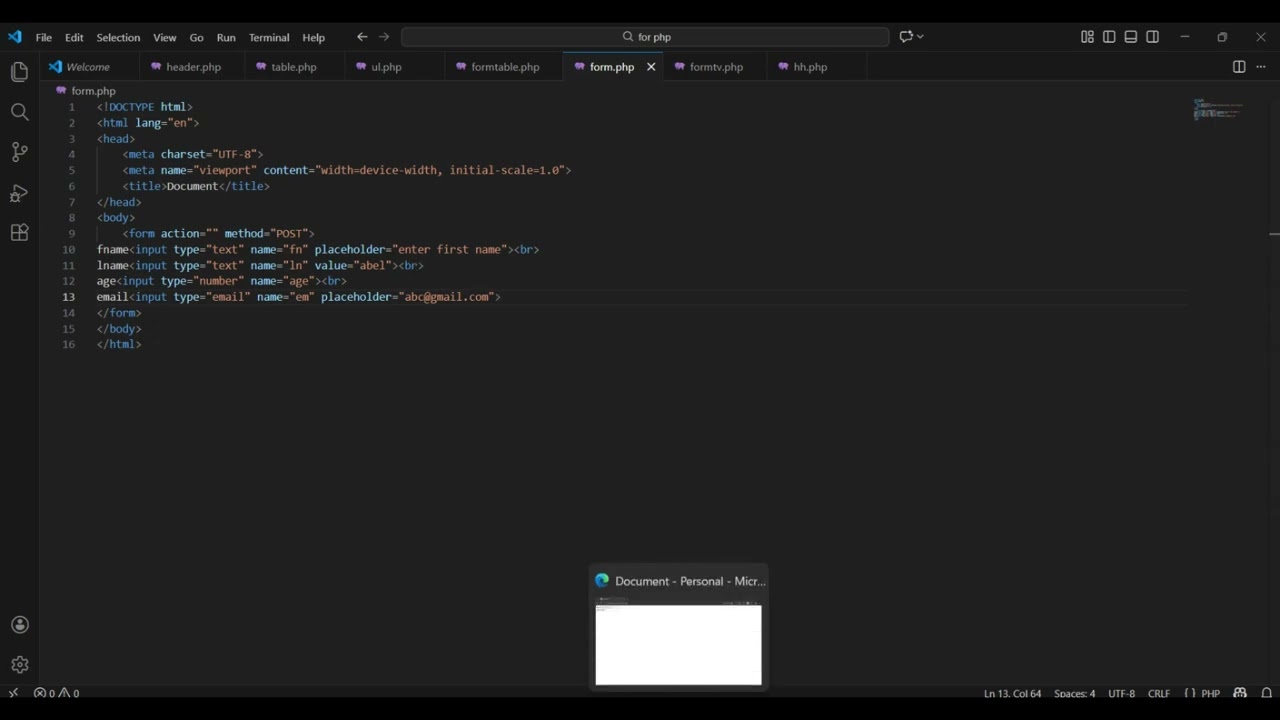This screenshot has width=1280, height=720.
Task: Open the Accounts menu icon
Action: 19,625
